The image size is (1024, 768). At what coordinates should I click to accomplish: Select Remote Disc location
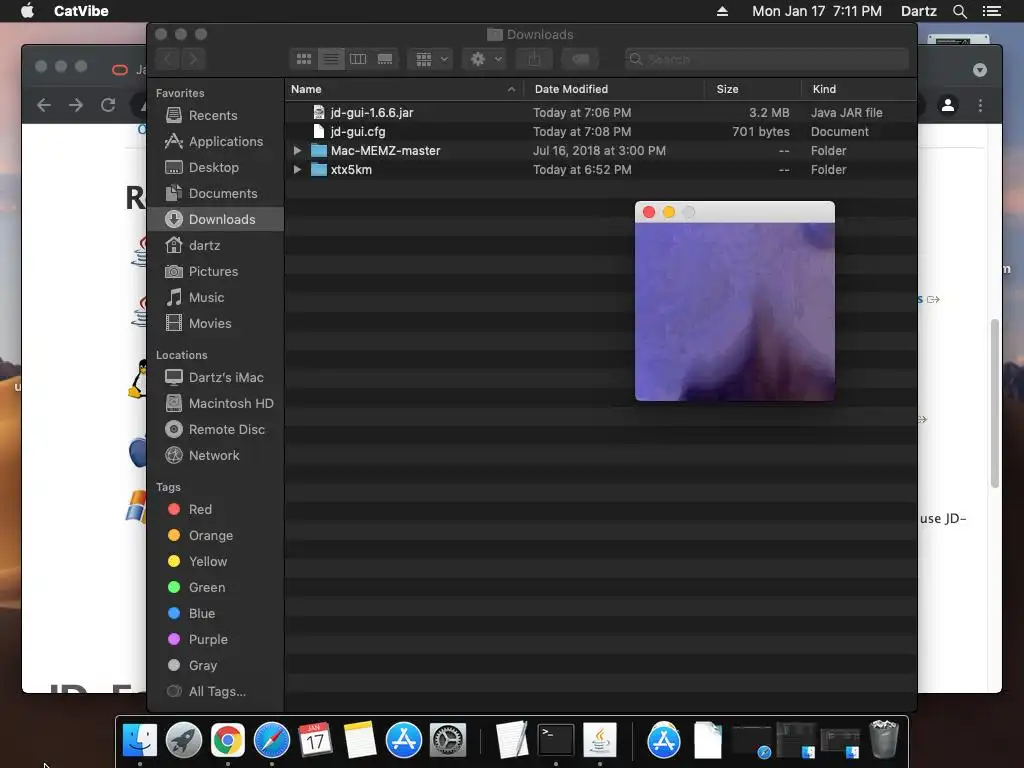coord(216,430)
